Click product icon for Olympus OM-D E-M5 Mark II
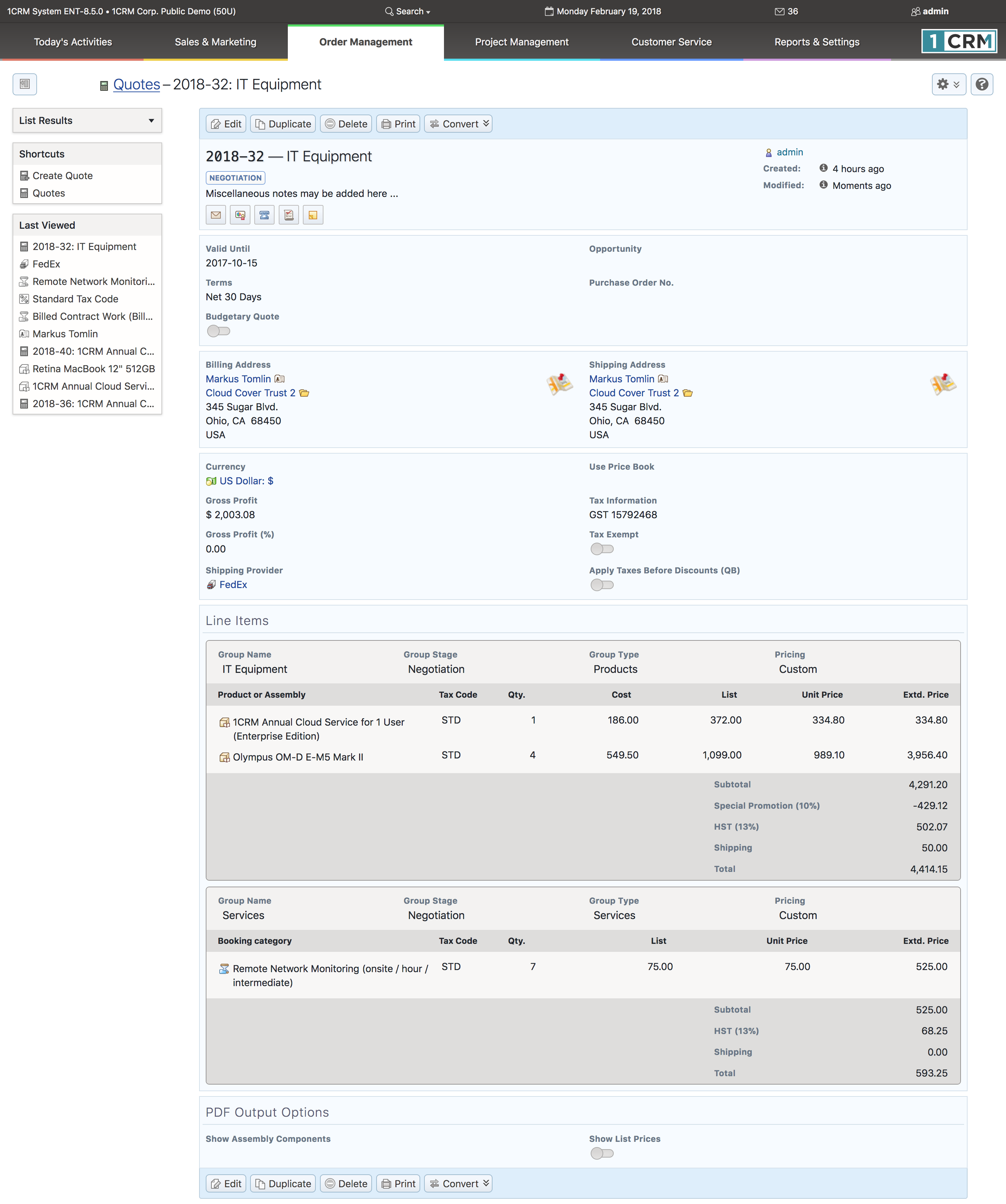 tap(224, 757)
